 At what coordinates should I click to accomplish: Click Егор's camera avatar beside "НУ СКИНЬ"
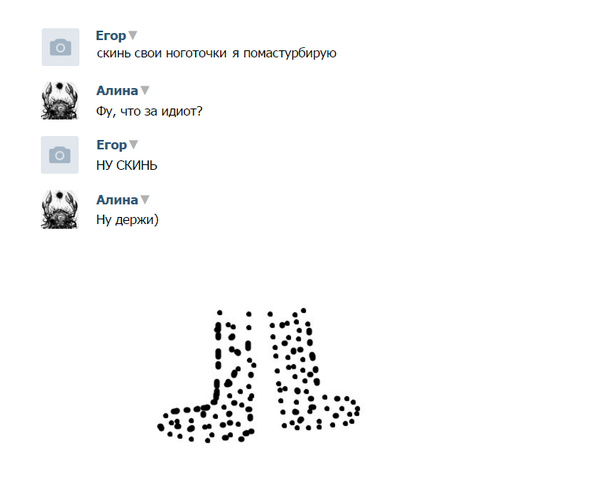click(60, 155)
